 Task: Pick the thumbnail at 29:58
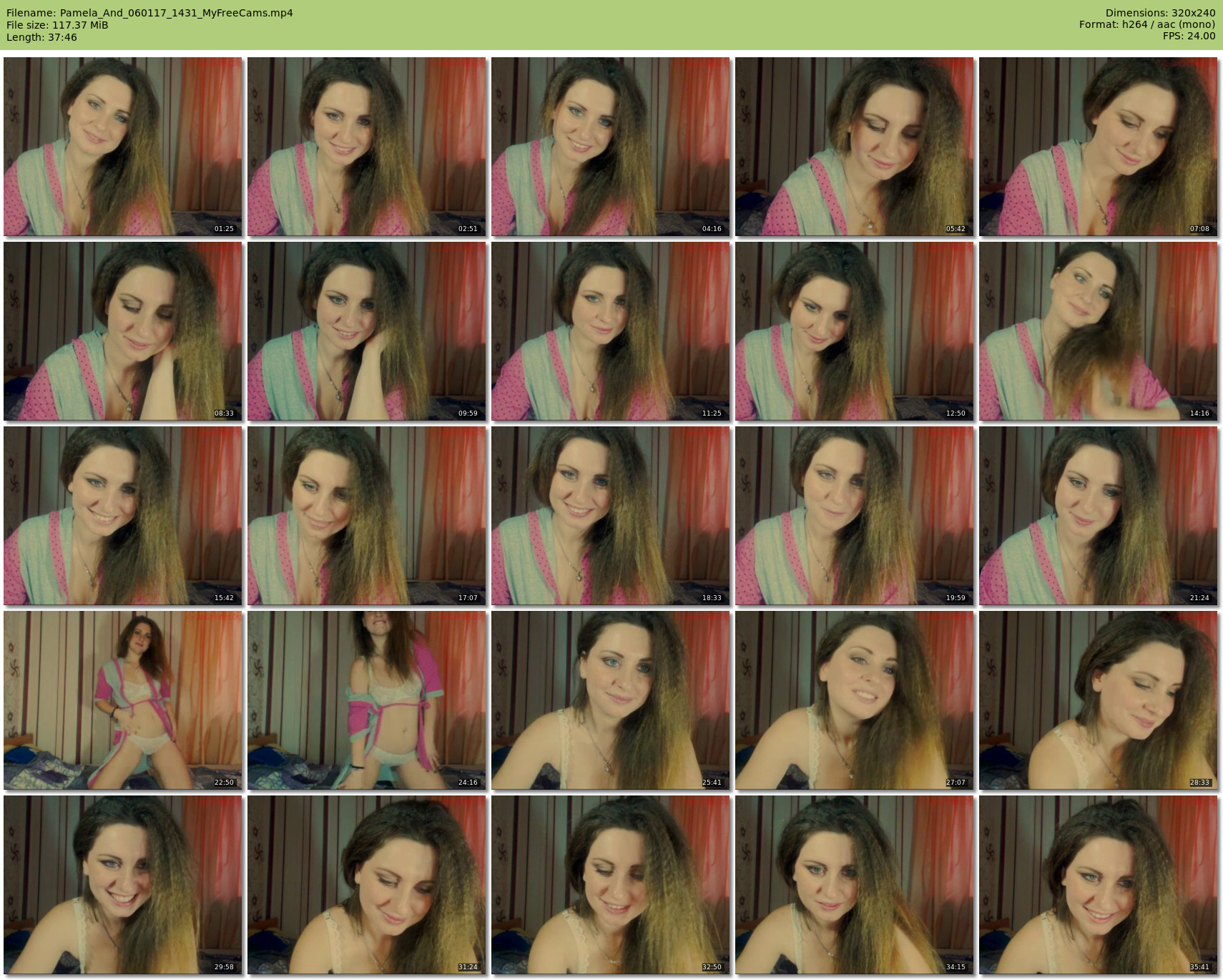point(122,885)
